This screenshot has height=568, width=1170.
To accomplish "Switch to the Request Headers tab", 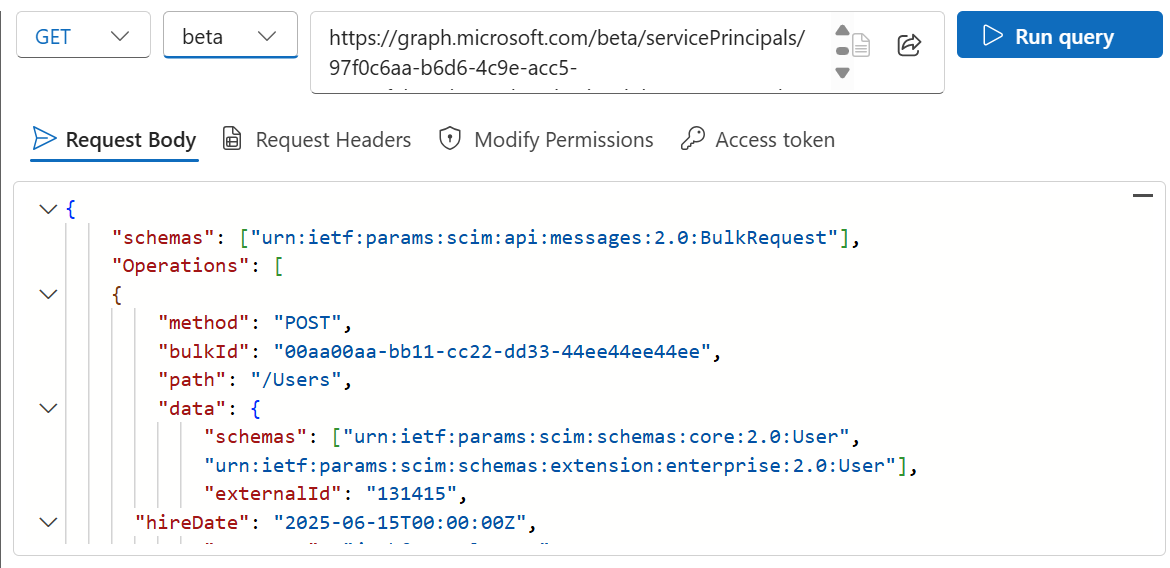I will [316, 140].
